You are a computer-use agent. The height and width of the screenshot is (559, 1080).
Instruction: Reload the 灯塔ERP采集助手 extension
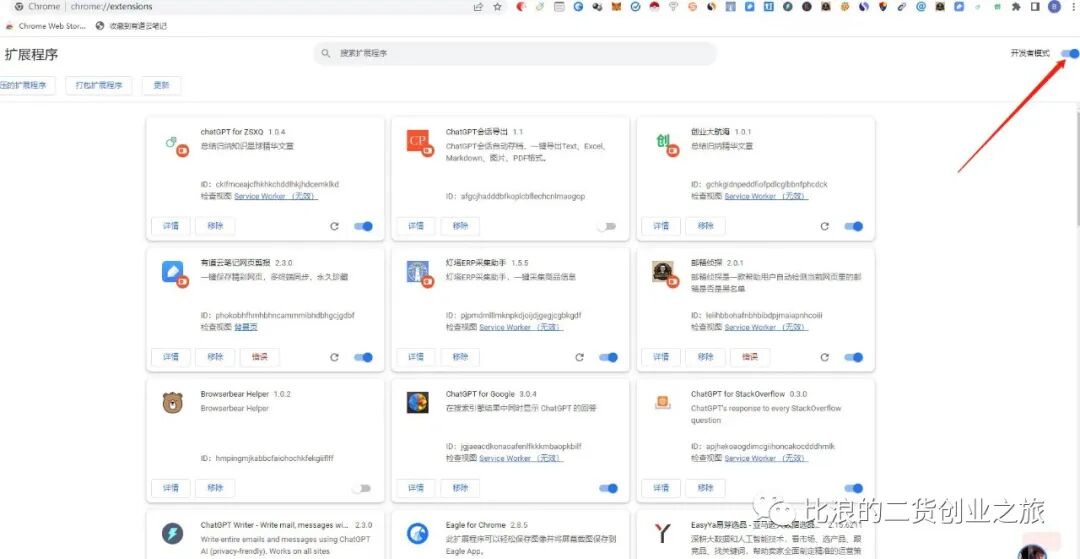click(x=579, y=357)
